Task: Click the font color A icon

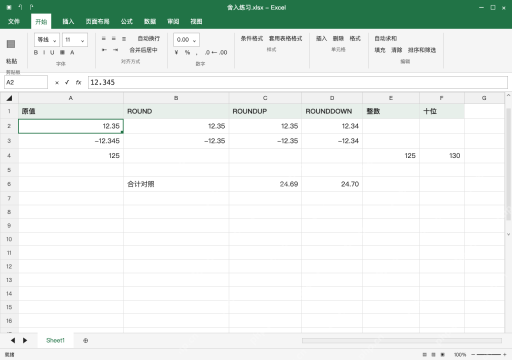Action: tap(72, 53)
